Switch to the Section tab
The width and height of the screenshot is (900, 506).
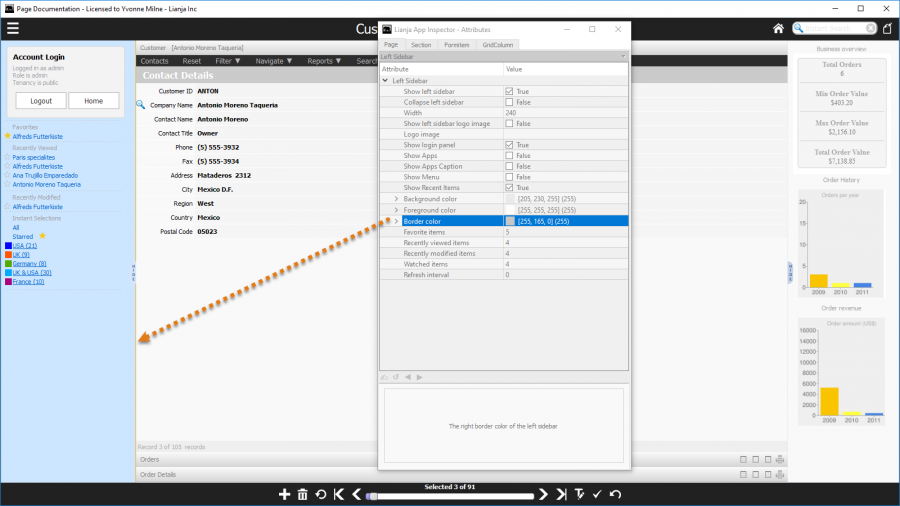[421, 45]
